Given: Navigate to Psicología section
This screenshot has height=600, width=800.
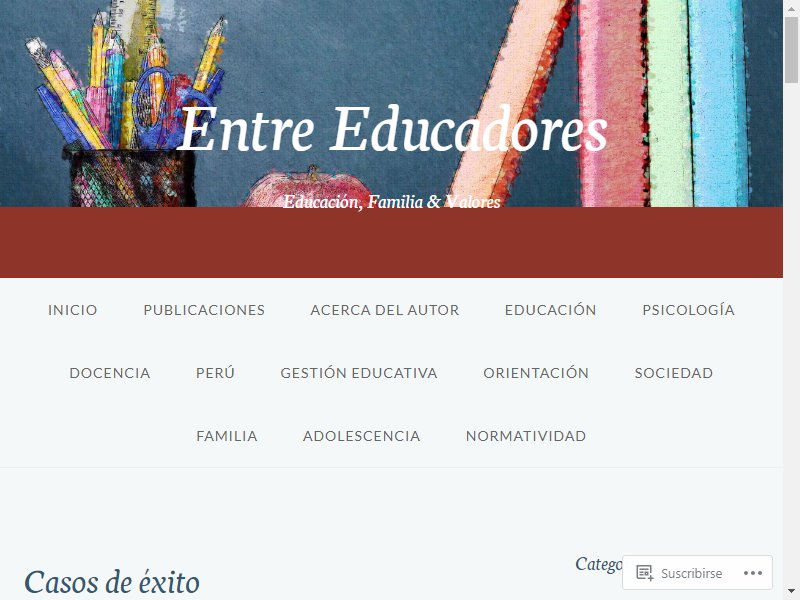Looking at the screenshot, I should (x=688, y=310).
